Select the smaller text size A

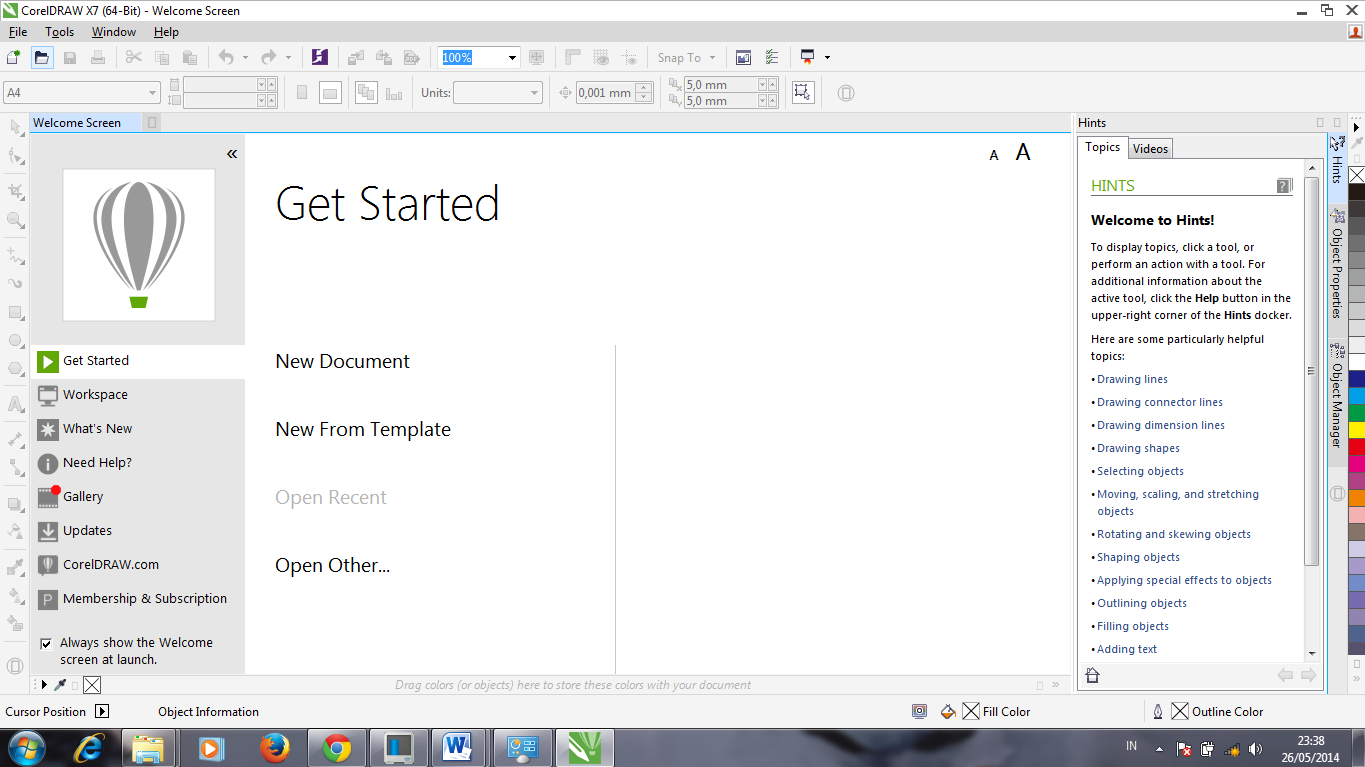point(994,155)
